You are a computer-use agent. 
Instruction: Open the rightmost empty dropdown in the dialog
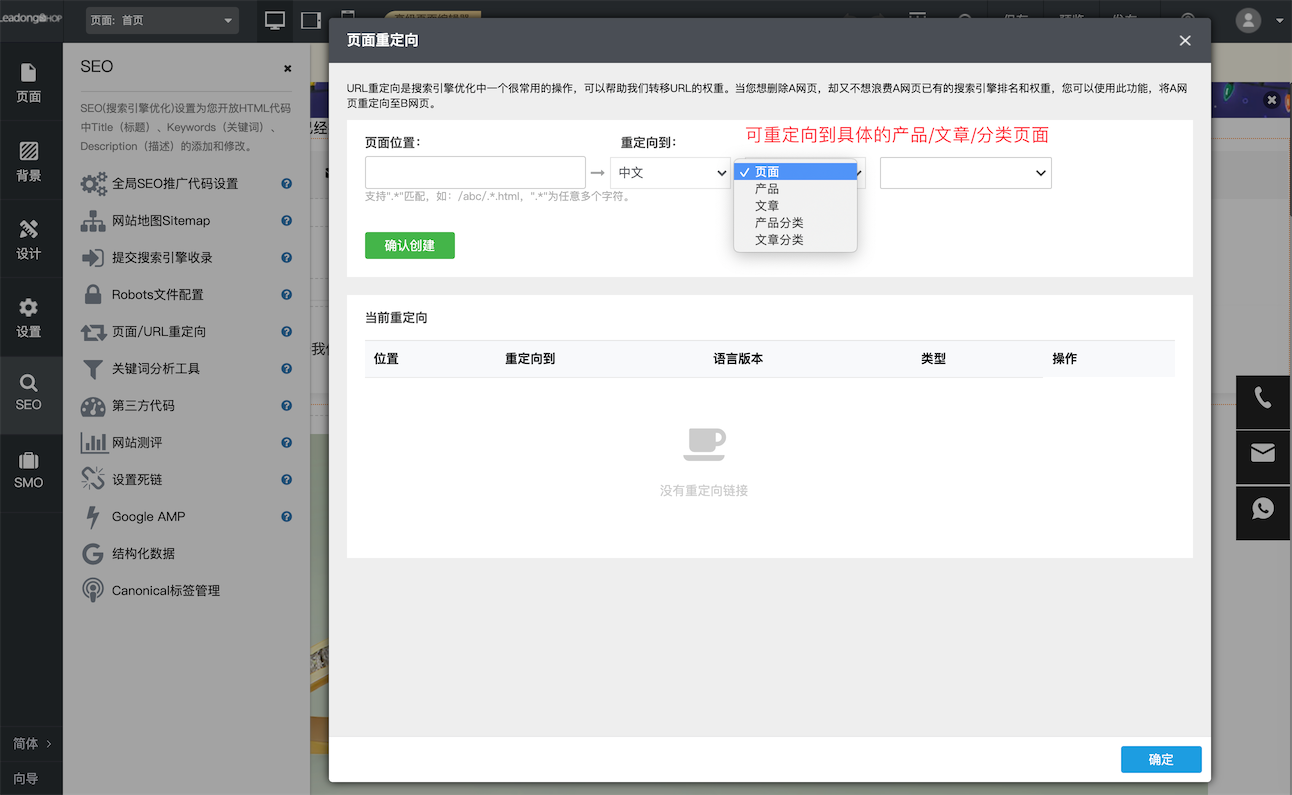pos(964,172)
